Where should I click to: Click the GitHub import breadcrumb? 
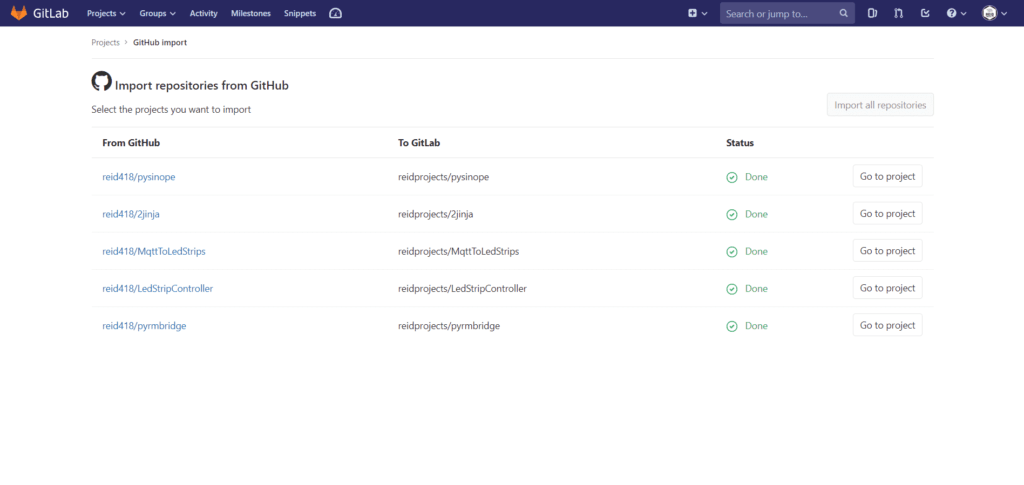coord(160,42)
